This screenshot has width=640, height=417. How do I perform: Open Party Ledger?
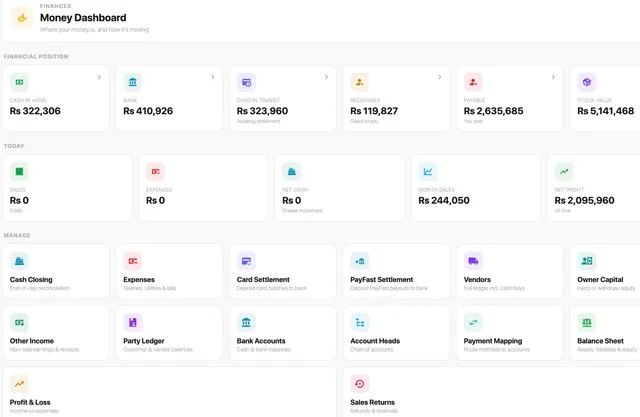coord(169,333)
